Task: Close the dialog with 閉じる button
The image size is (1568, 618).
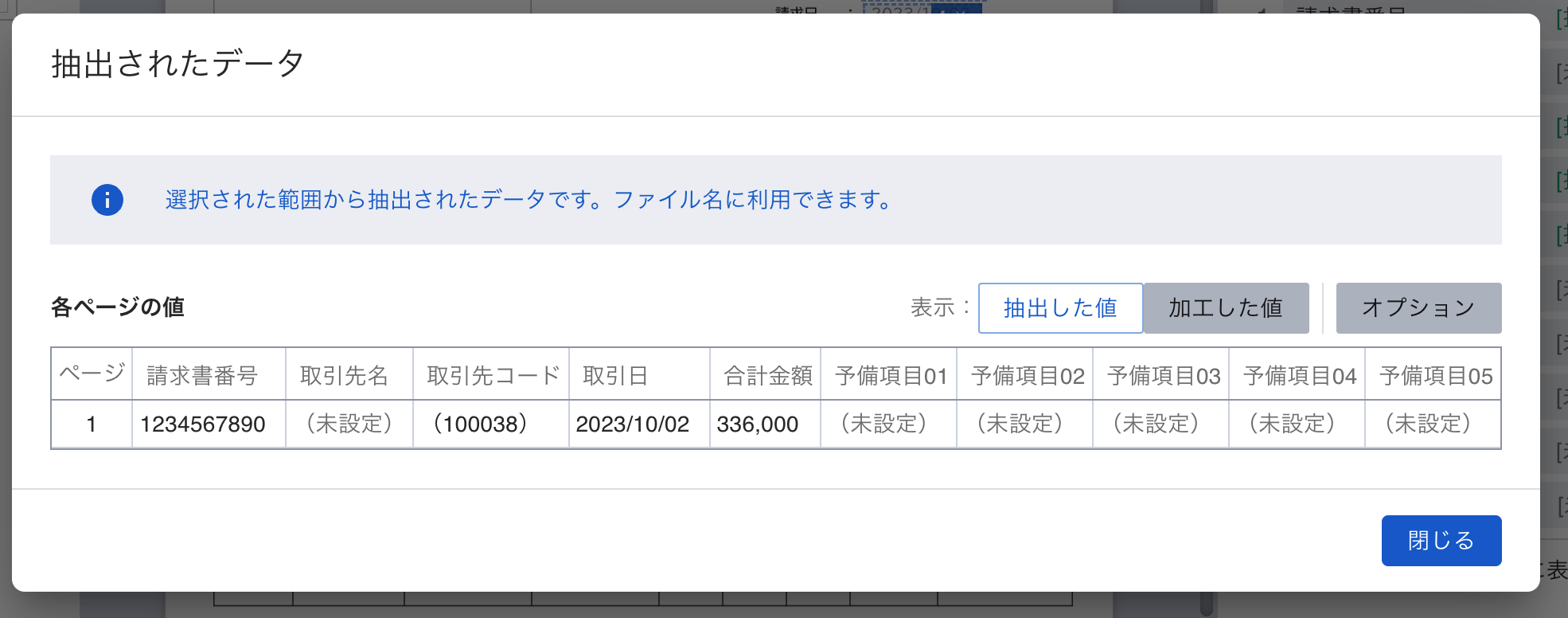Action: pyautogui.click(x=1441, y=541)
